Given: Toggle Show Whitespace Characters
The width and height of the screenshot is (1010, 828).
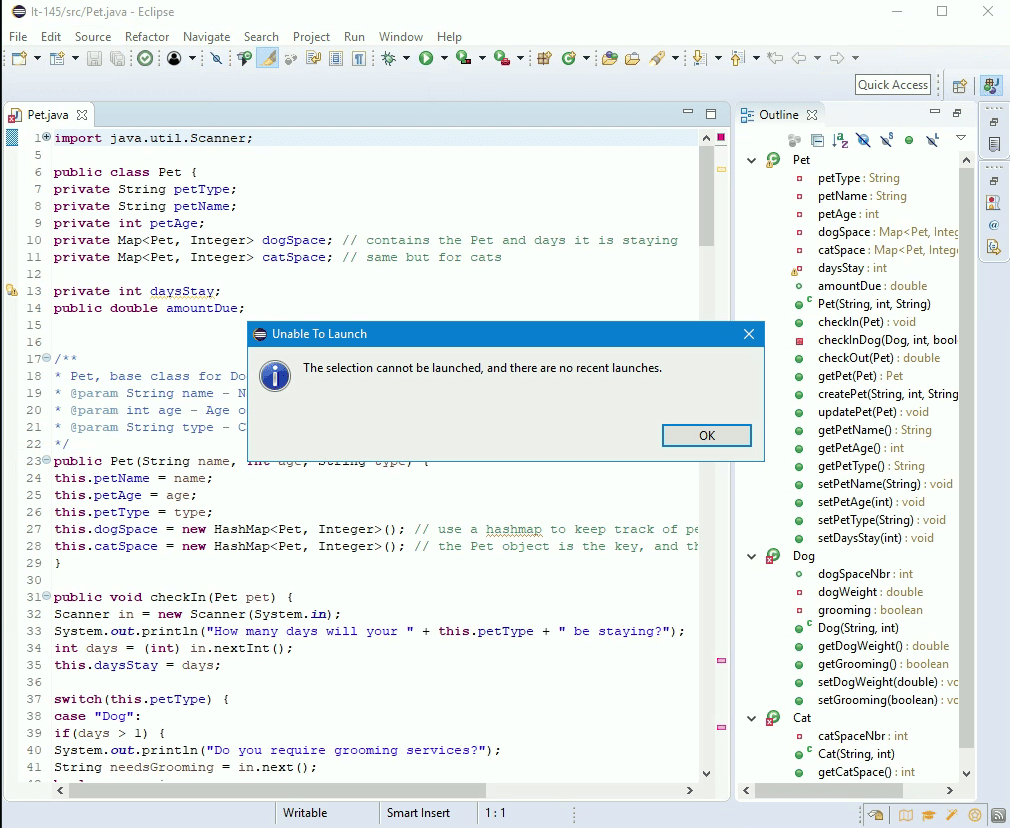Looking at the screenshot, I should pyautogui.click(x=357, y=58).
